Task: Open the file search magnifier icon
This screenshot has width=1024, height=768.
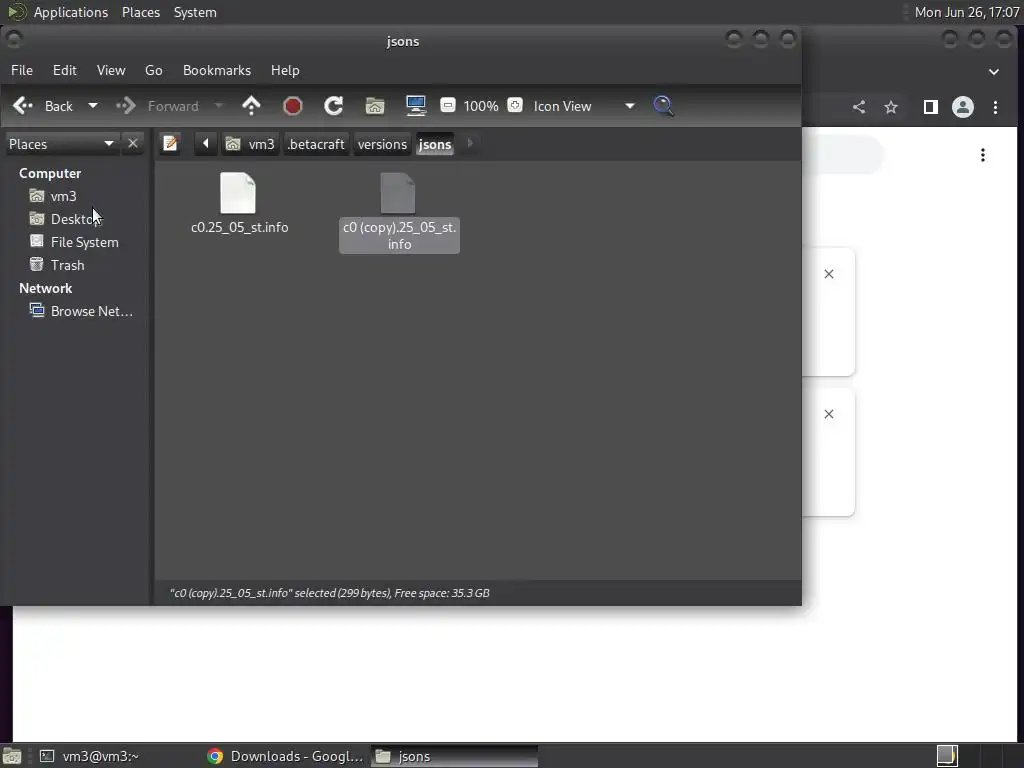Action: 664,106
